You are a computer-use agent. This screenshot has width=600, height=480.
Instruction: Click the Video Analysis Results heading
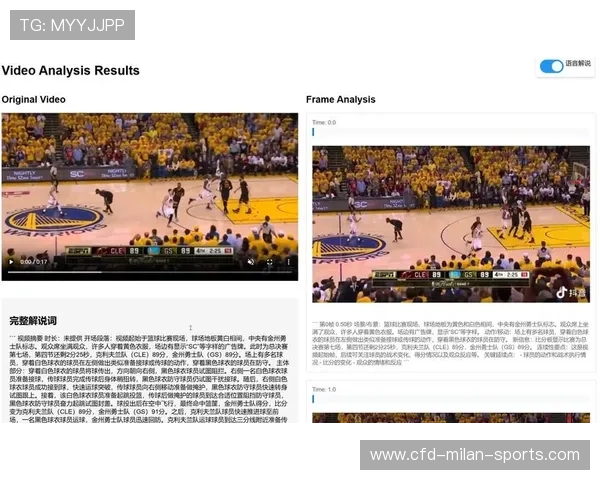(70, 70)
